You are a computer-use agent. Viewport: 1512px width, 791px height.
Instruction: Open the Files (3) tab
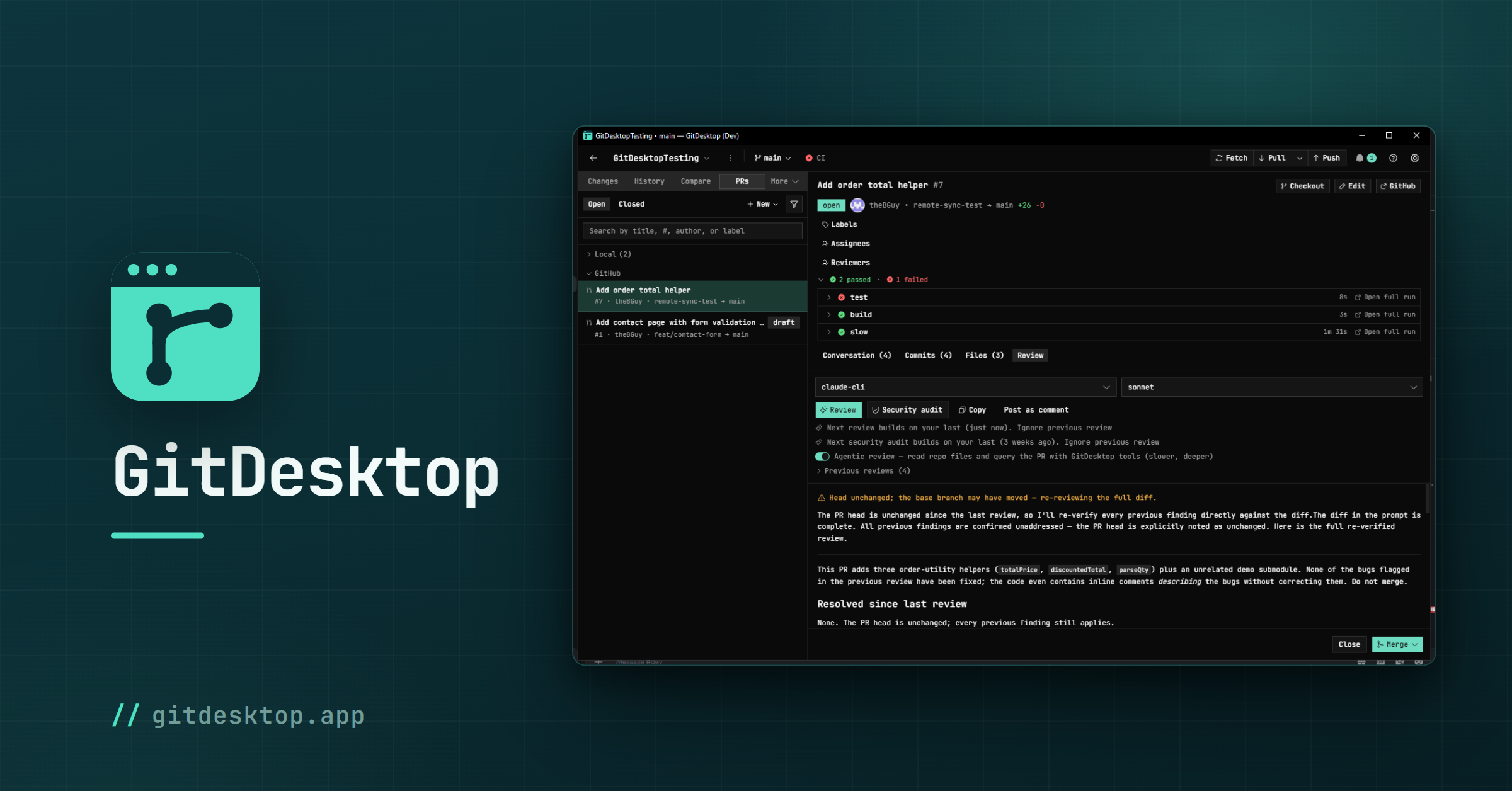(984, 355)
